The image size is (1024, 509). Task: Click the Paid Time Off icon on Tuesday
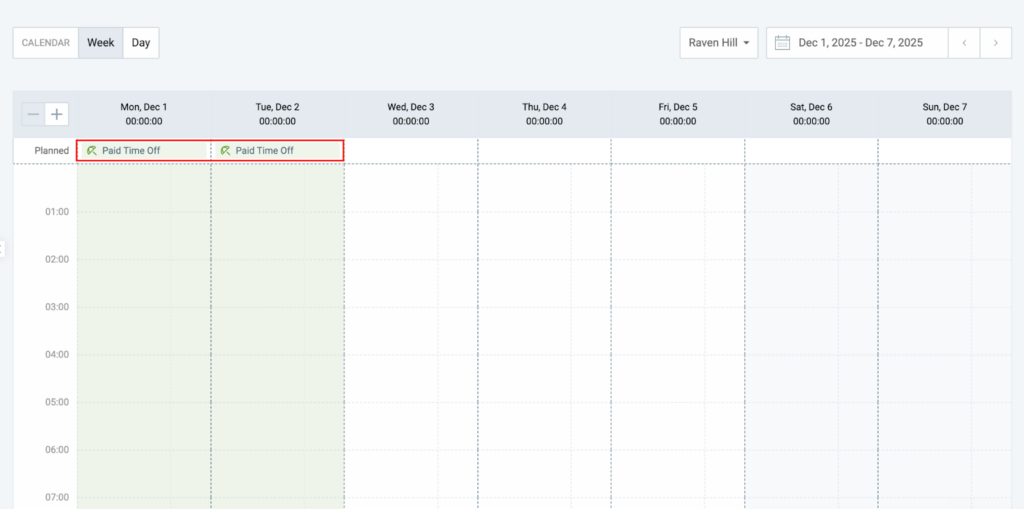point(225,151)
